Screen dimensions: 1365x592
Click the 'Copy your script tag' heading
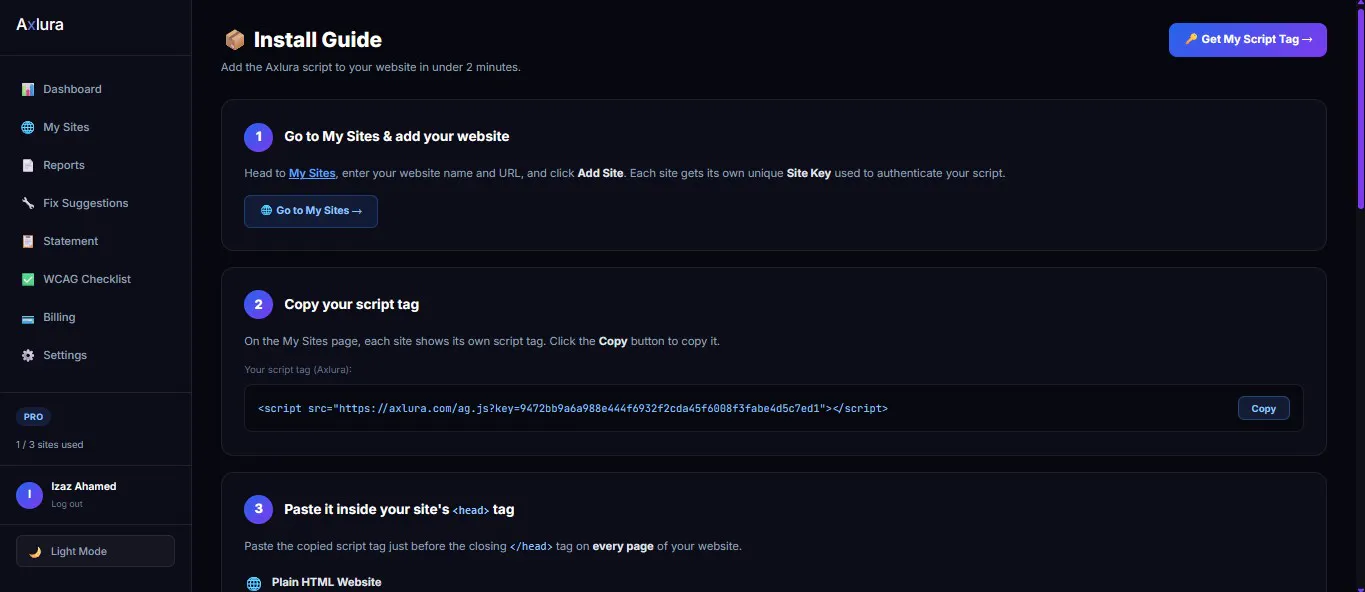[352, 304]
